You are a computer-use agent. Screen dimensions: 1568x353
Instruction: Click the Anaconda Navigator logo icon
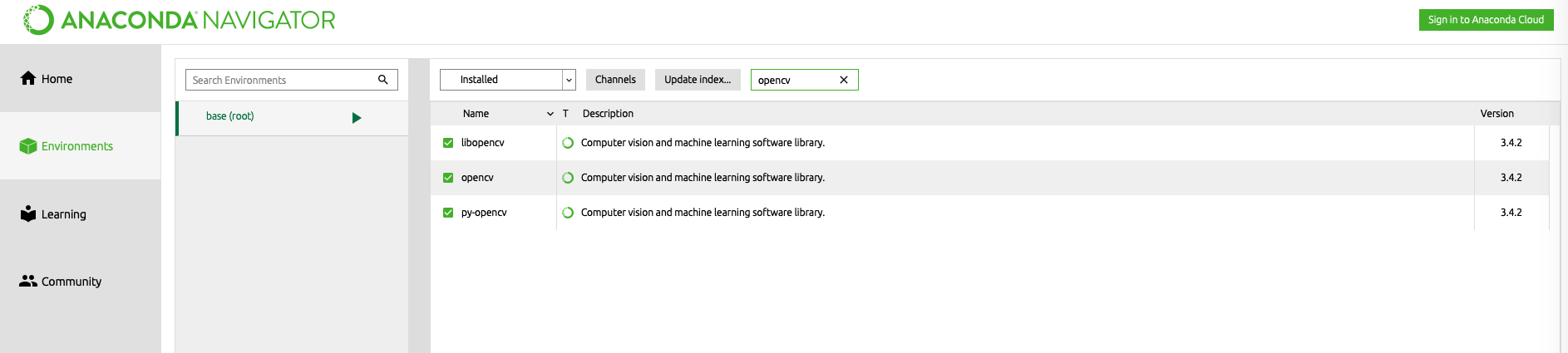click(x=38, y=20)
